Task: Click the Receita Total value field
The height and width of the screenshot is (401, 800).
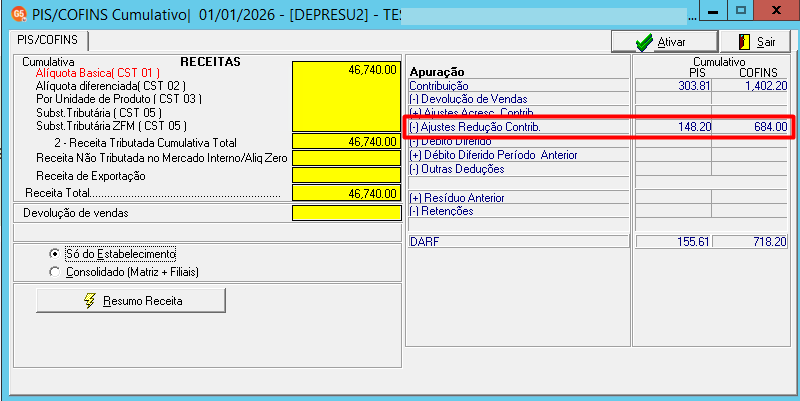Action: click(346, 193)
